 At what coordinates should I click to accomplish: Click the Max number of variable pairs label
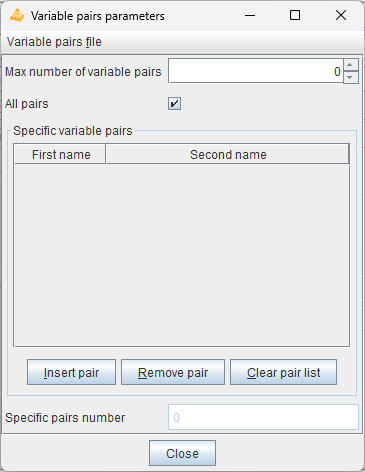tap(83, 72)
